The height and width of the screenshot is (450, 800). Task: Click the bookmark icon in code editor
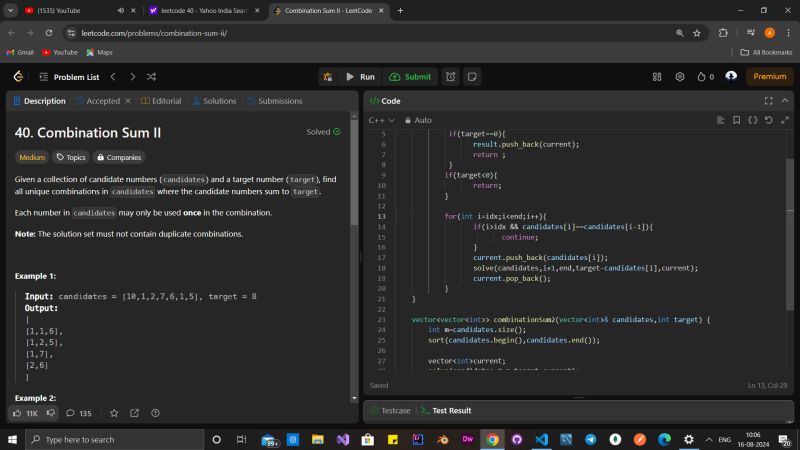click(x=738, y=120)
